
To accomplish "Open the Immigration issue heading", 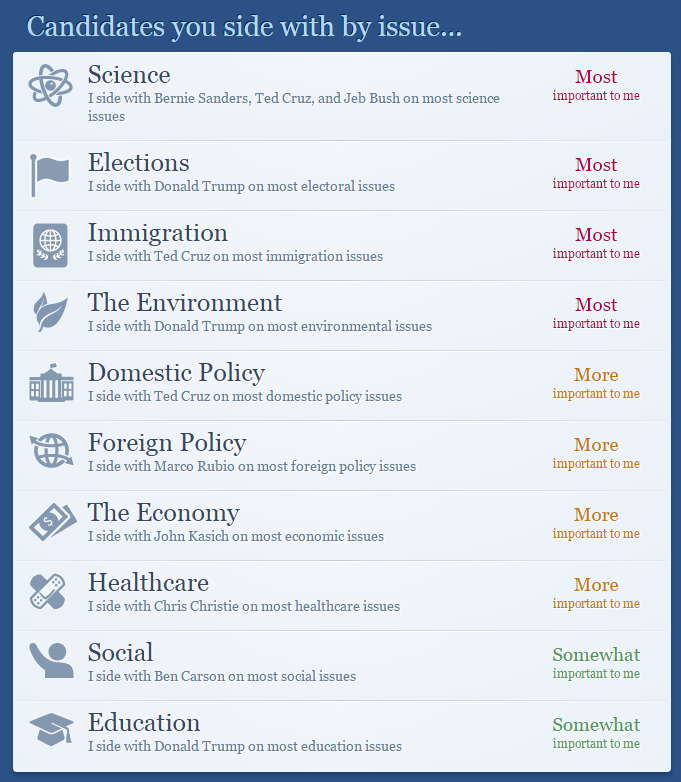I will tap(157, 233).
